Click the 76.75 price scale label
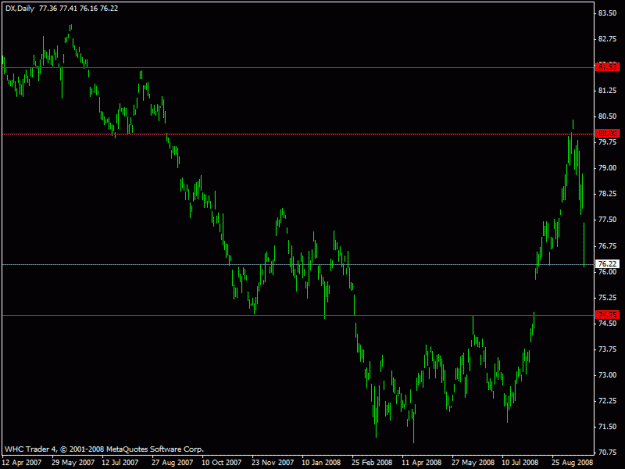This screenshot has height=469, width=625. point(607,246)
